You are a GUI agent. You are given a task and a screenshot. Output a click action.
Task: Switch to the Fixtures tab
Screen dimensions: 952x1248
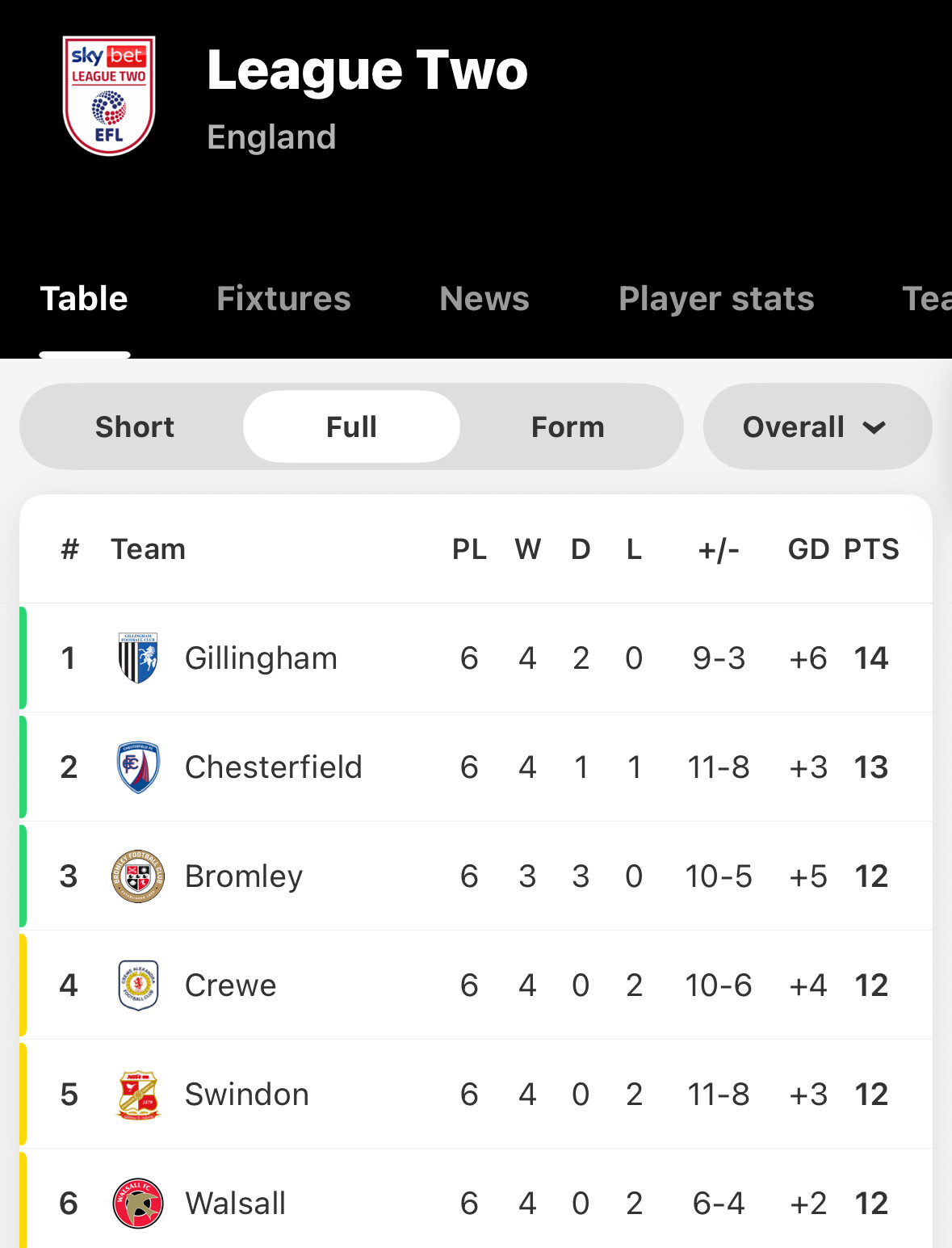[283, 299]
